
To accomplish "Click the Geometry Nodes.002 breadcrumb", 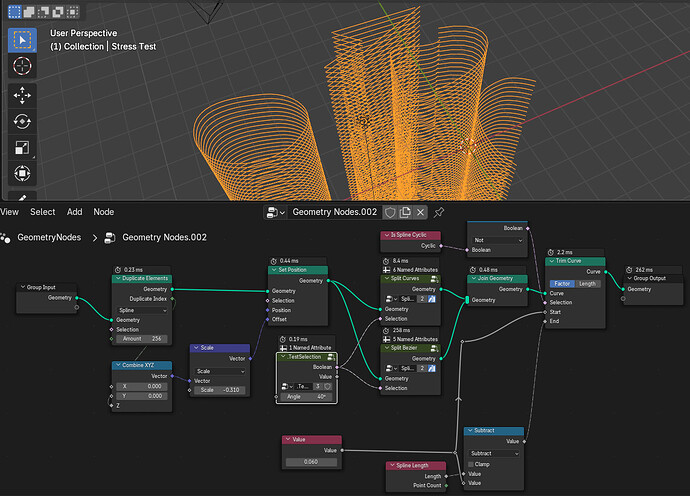I will pos(164,238).
